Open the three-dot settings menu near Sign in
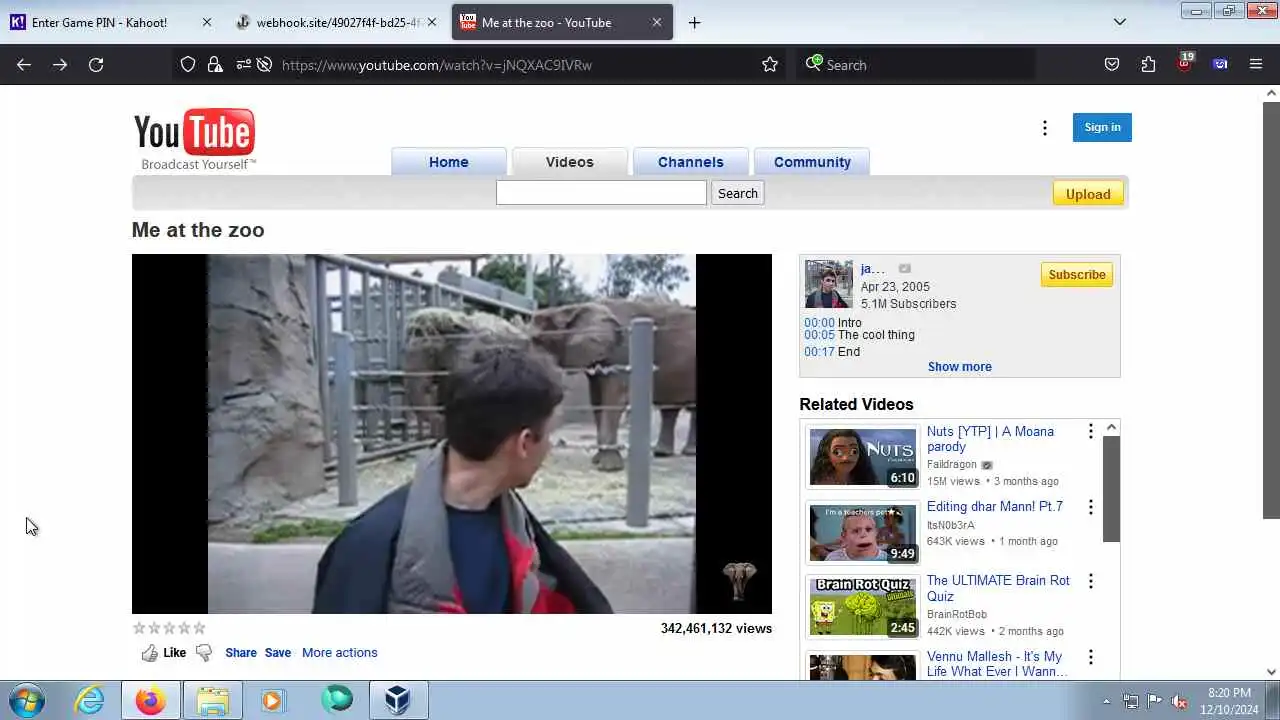 point(1045,128)
